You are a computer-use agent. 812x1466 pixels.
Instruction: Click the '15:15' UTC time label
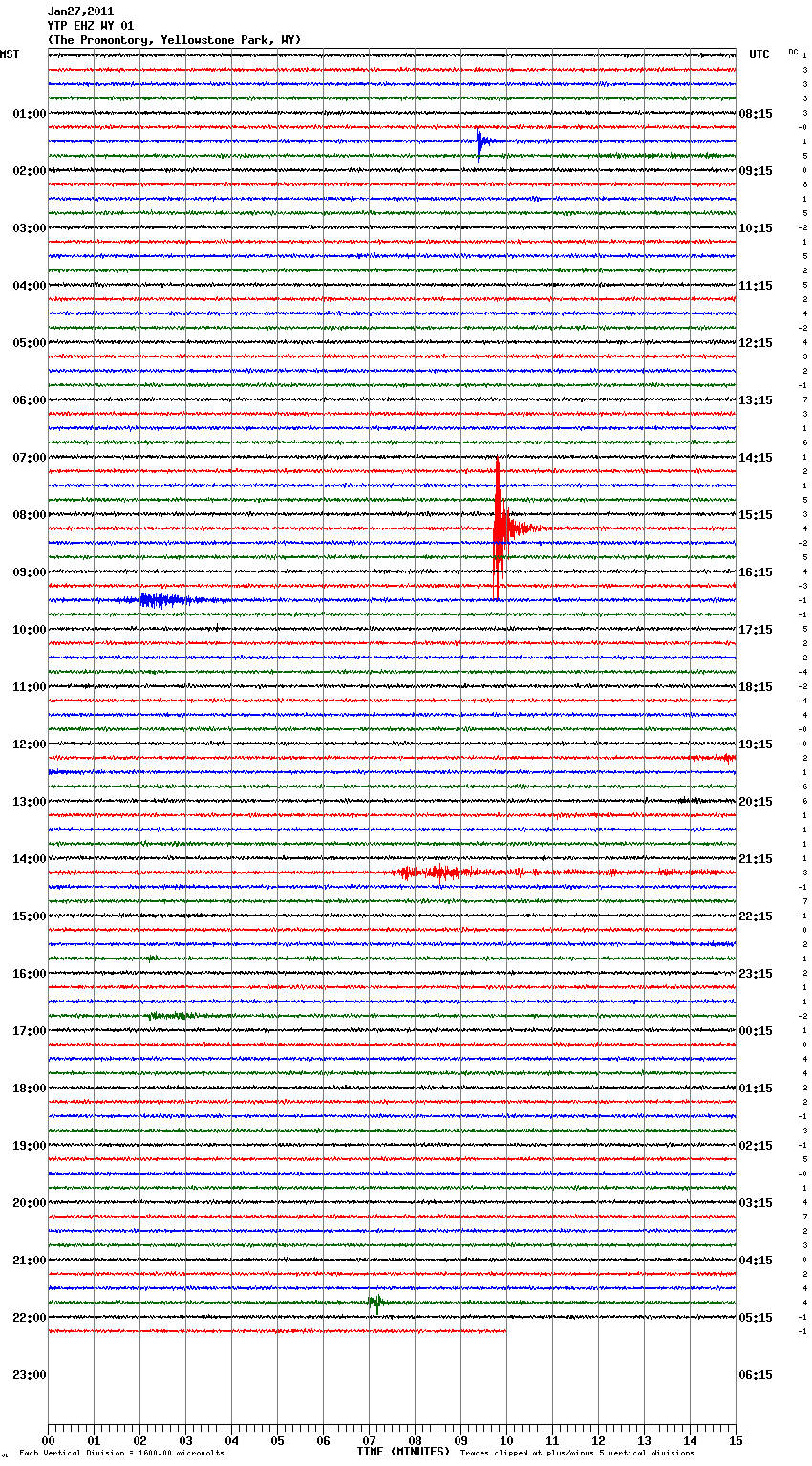click(756, 515)
